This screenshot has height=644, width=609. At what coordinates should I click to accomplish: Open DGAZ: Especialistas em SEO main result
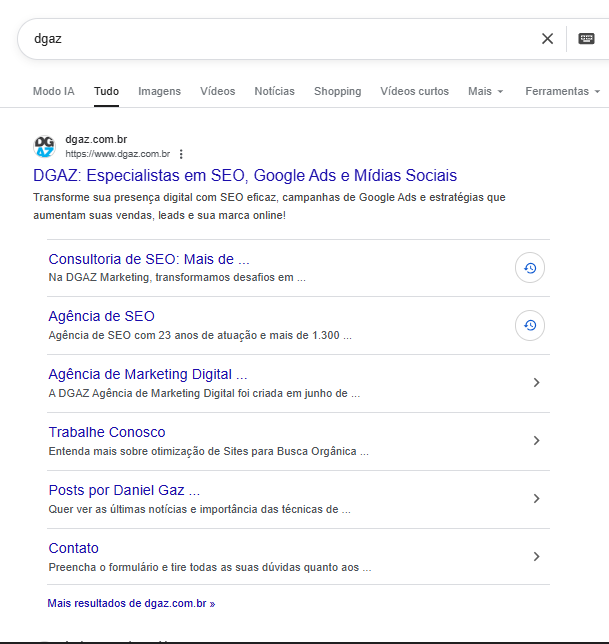[x=245, y=175]
